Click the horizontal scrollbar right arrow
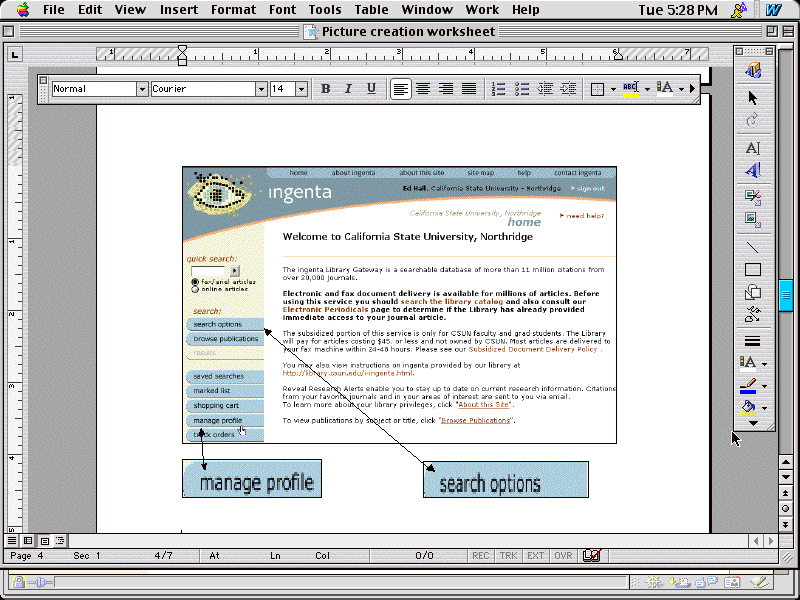 pos(771,541)
